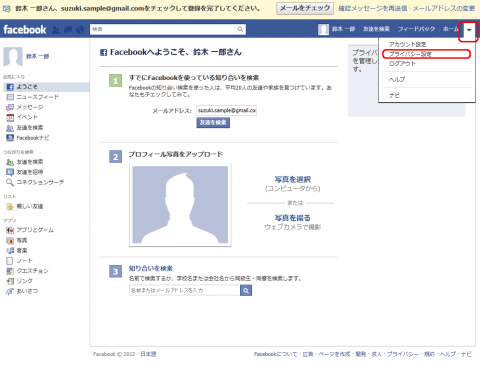Screen dimensions: 480x369
Task: Open 友達を検索 under the お気に入り section
Action: [30, 128]
